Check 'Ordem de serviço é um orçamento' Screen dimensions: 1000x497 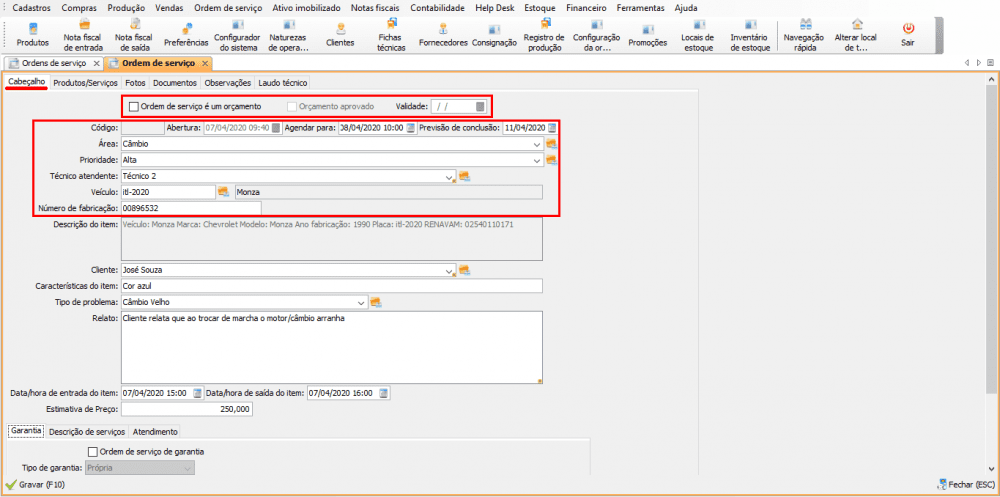coord(134,106)
